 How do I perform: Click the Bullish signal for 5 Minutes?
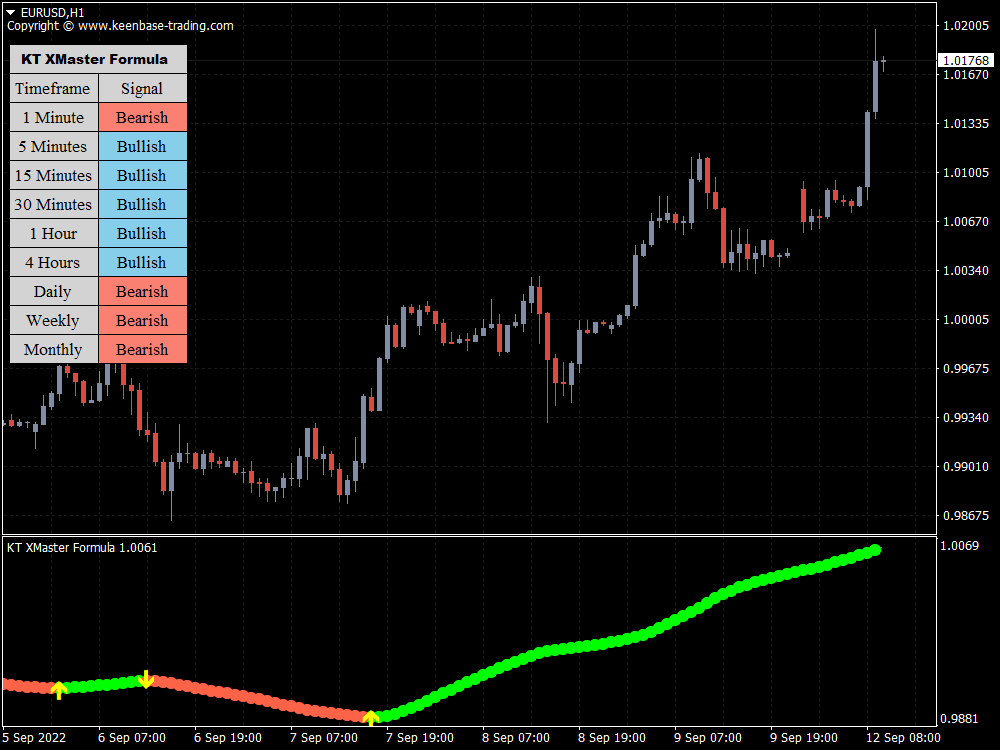pyautogui.click(x=143, y=147)
